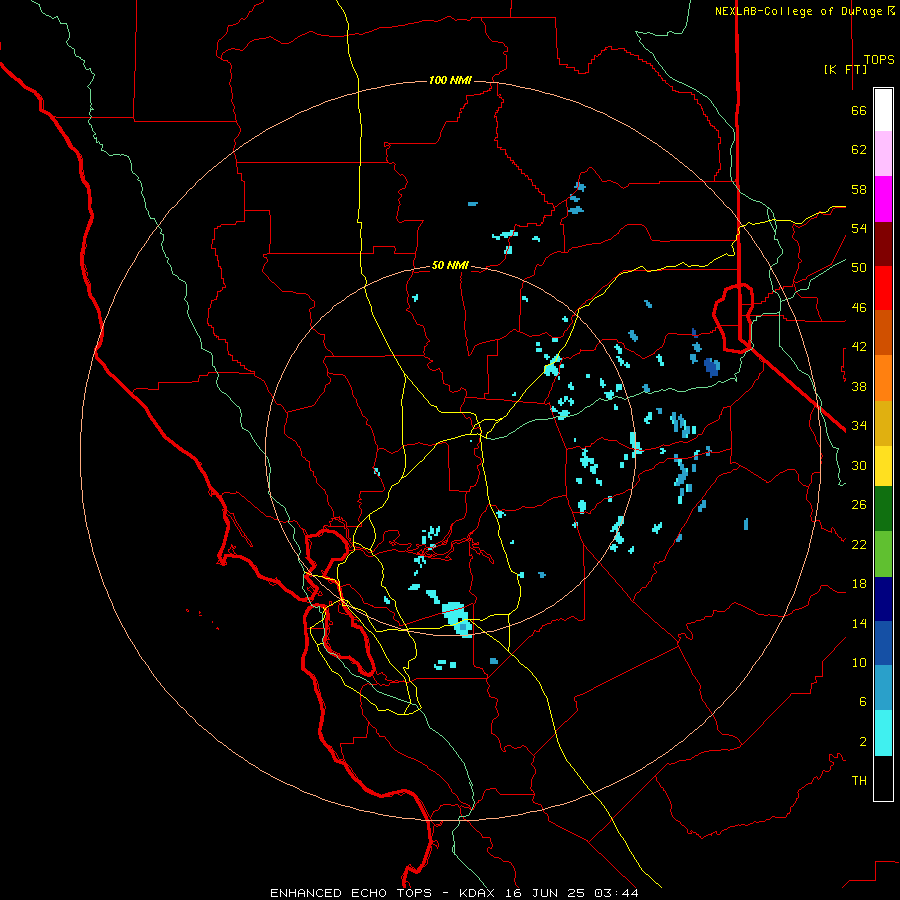Click the '22' legend value

coord(859,545)
